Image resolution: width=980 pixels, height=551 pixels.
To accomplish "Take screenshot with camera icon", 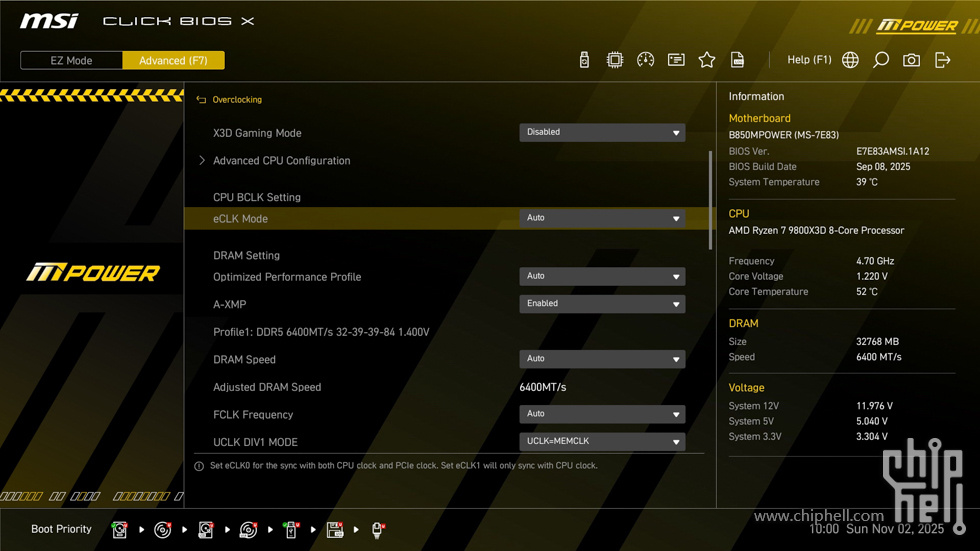I will [911, 60].
